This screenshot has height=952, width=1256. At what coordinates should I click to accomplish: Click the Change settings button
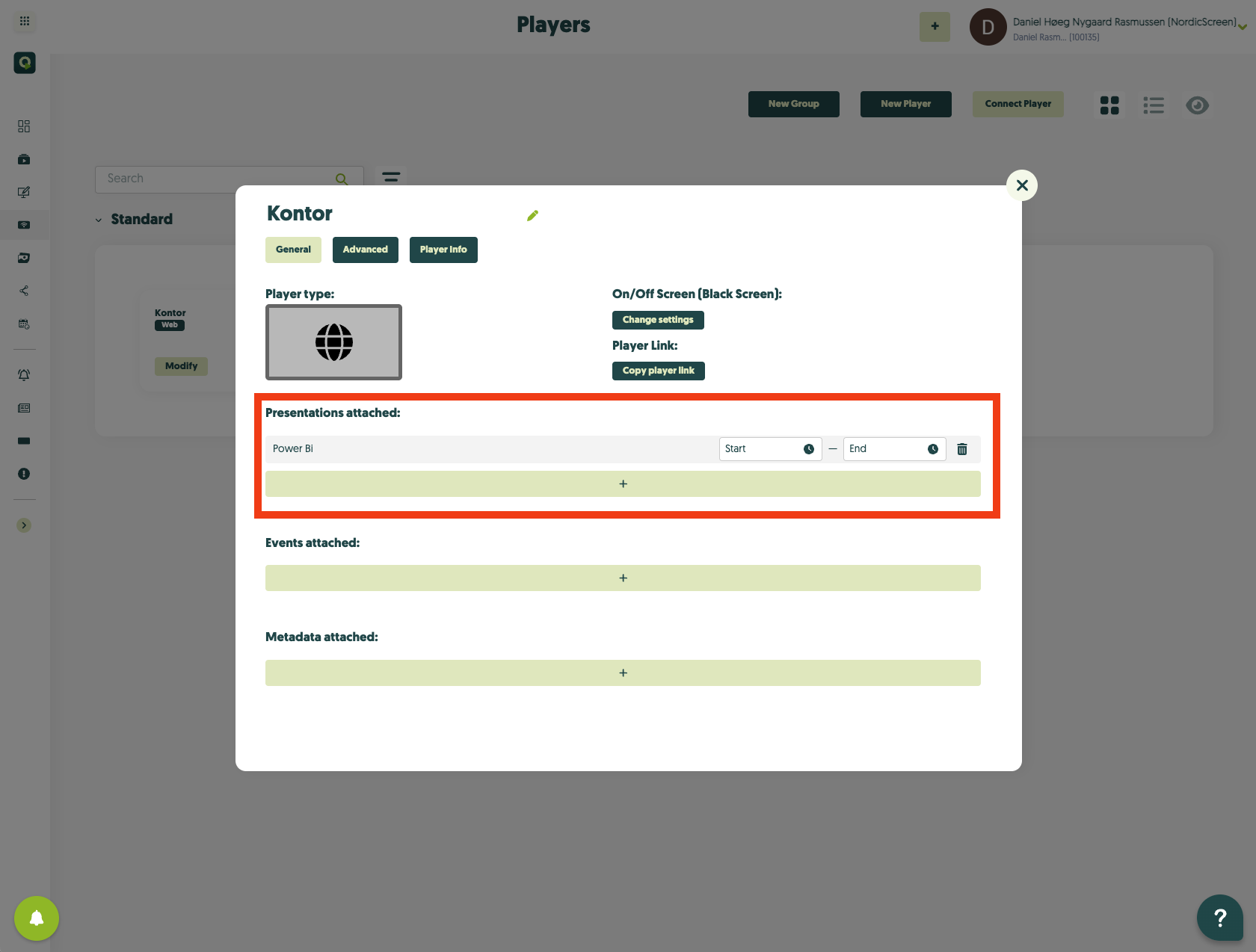pos(658,320)
